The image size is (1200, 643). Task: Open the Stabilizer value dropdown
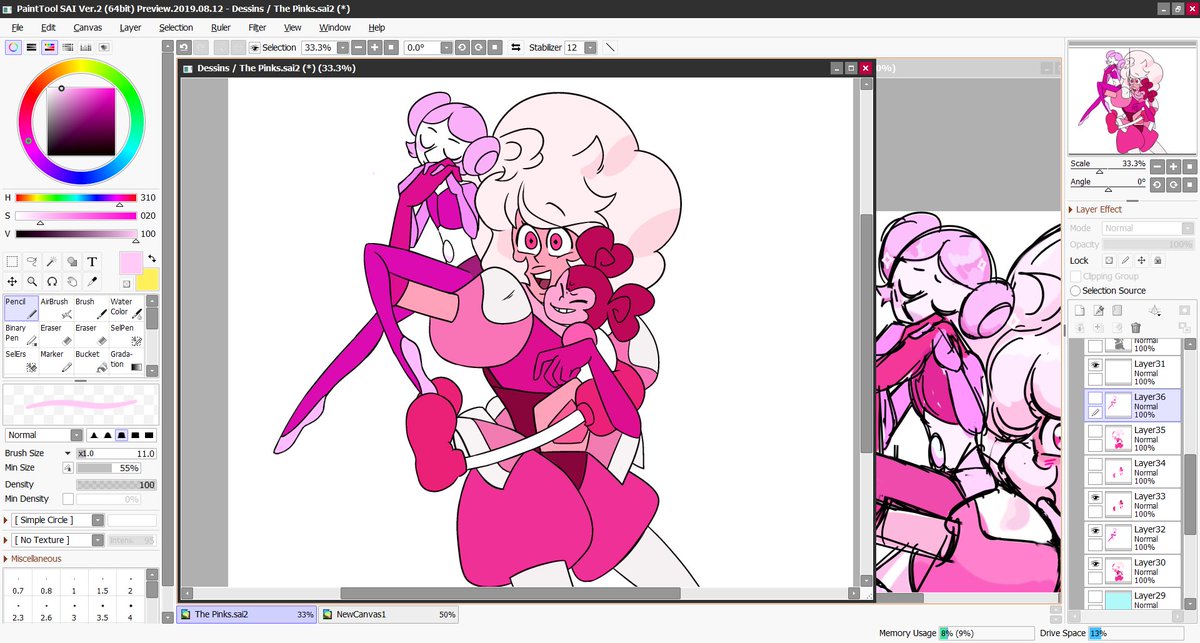(x=591, y=47)
